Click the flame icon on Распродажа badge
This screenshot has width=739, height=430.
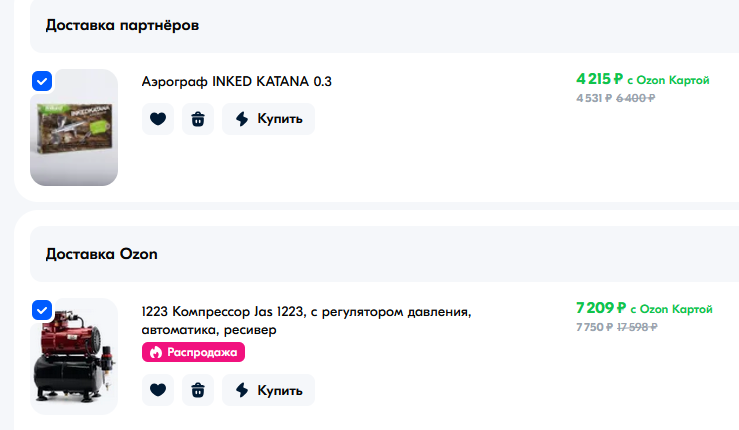[156, 352]
